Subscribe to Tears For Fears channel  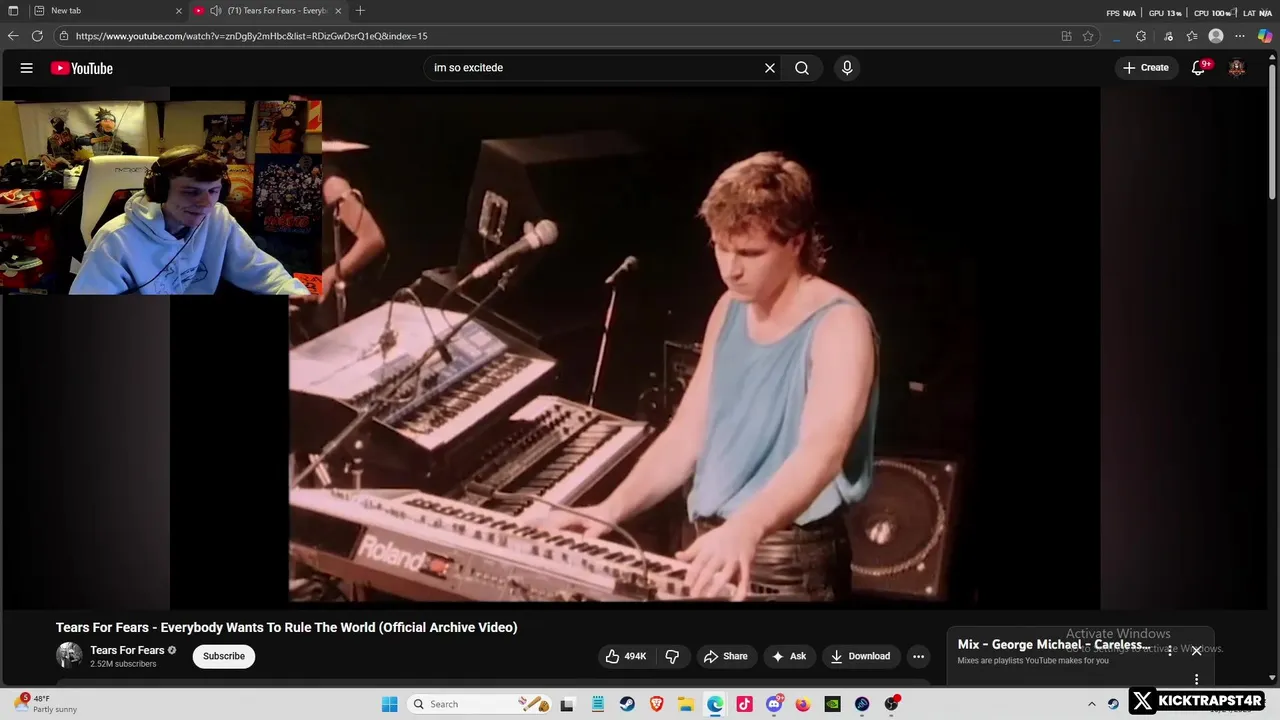tap(224, 656)
